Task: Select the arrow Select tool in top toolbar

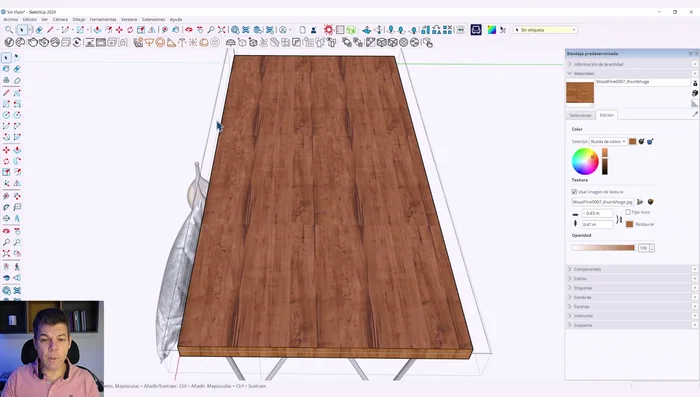Action: [21, 30]
